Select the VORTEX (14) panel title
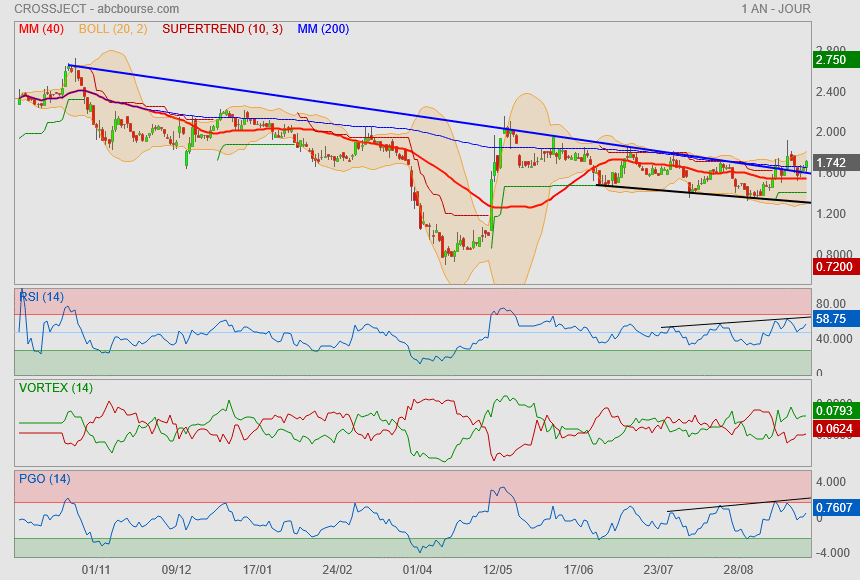Image resolution: width=860 pixels, height=580 pixels. pyautogui.click(x=56, y=387)
